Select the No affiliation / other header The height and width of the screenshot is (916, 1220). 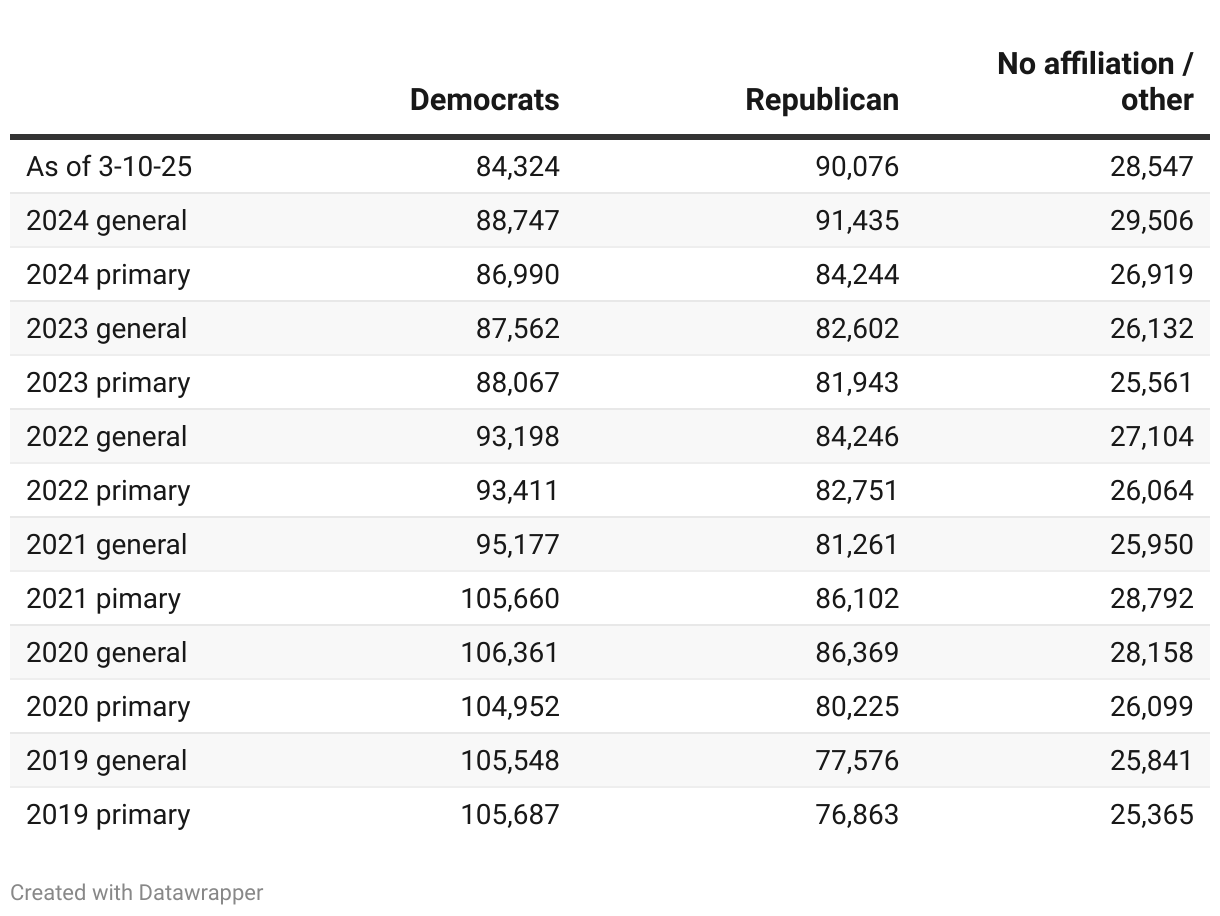[1095, 82]
